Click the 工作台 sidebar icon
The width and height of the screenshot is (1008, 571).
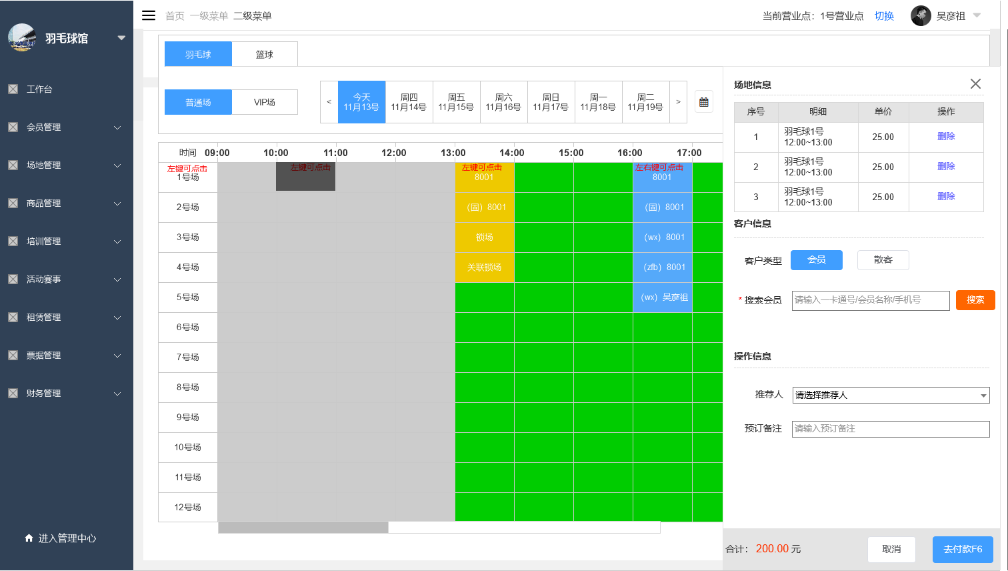(13, 89)
